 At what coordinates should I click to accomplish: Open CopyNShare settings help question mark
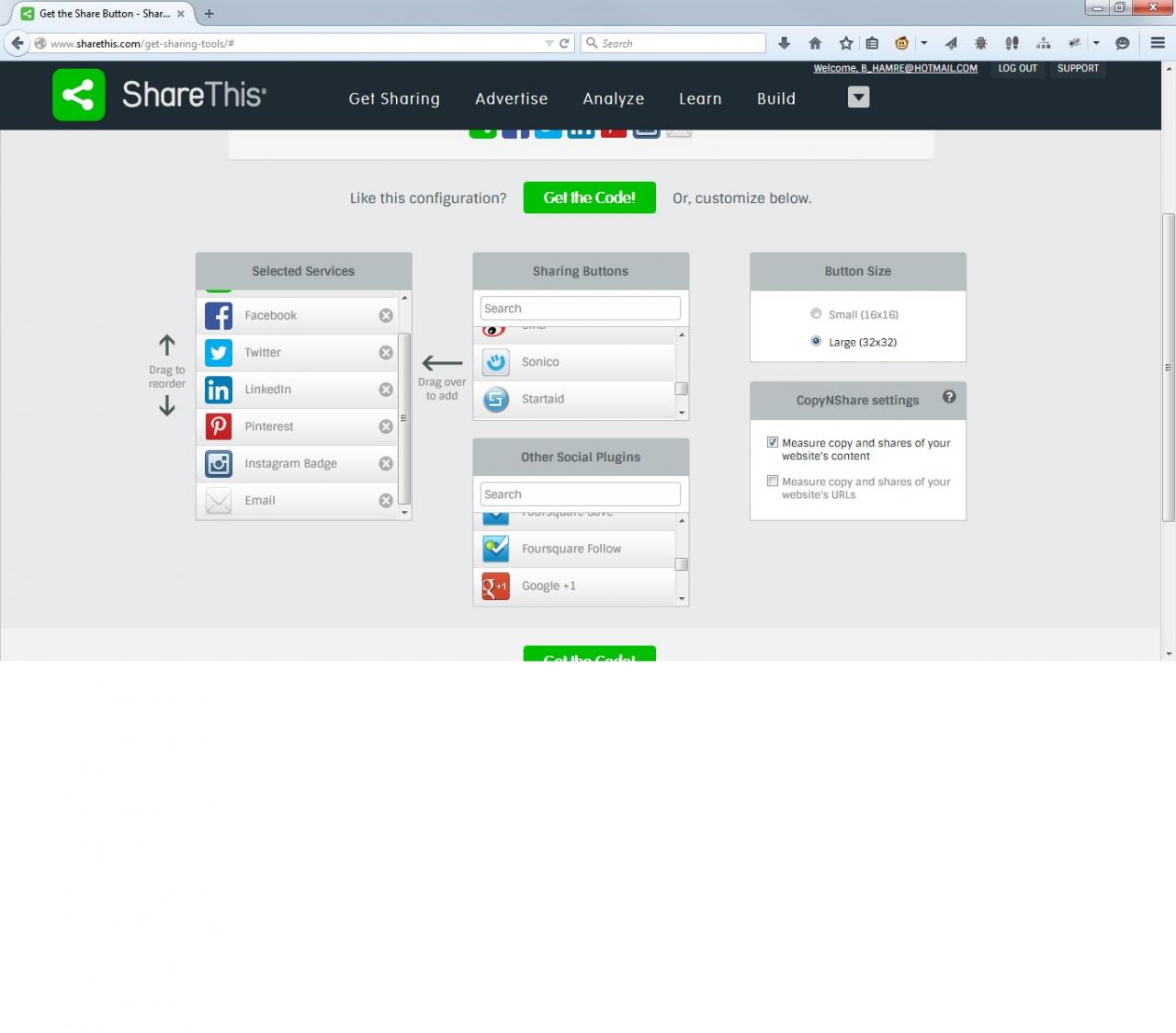(x=949, y=396)
